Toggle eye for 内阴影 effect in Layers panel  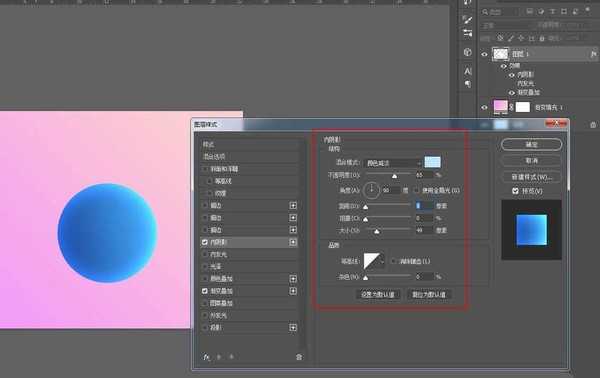(512, 75)
